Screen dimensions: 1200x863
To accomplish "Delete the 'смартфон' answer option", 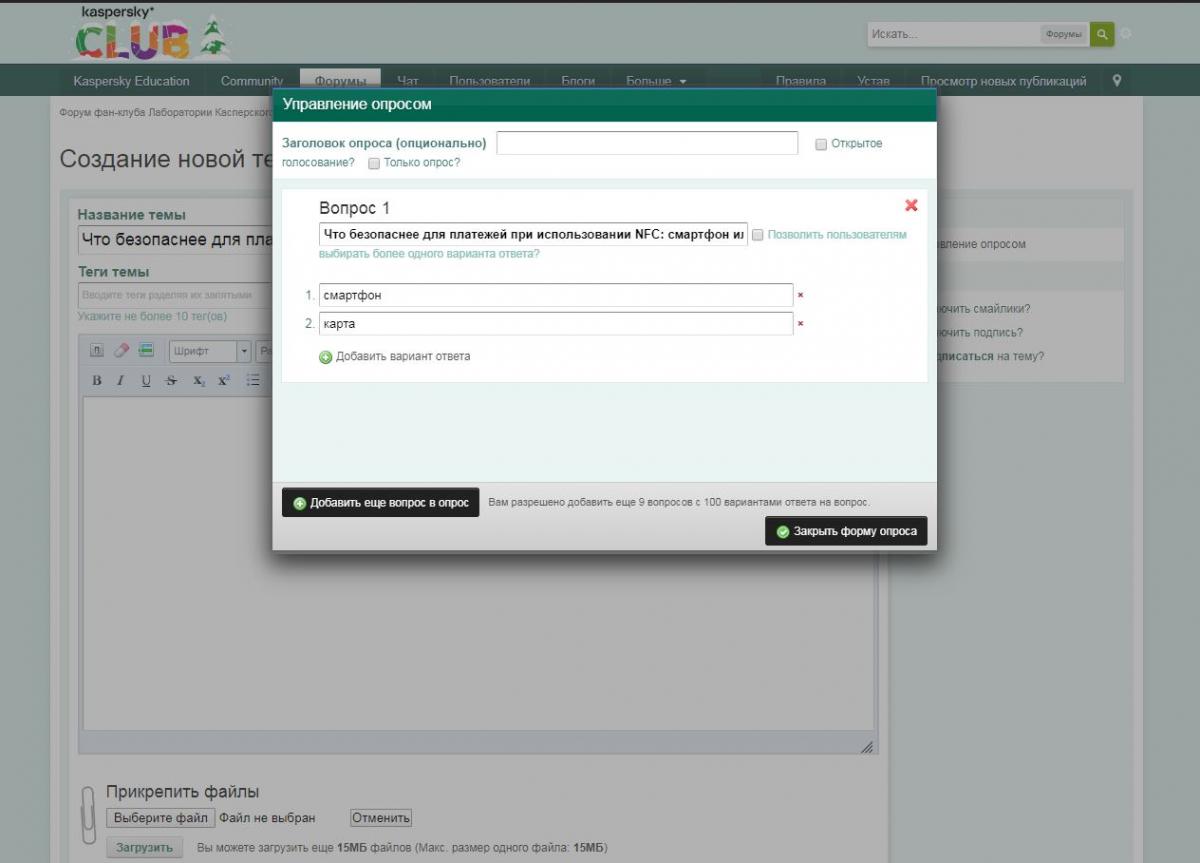I will [800, 296].
